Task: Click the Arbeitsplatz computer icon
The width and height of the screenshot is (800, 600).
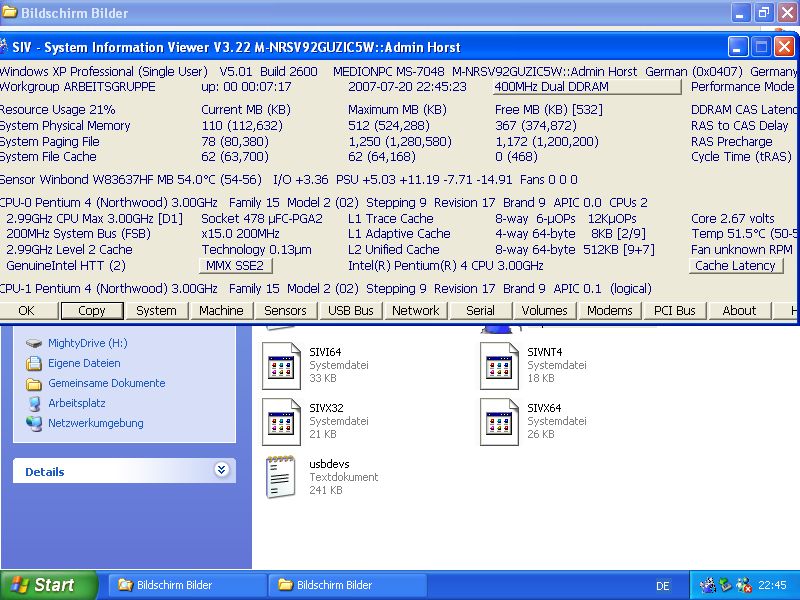Action: [x=34, y=404]
